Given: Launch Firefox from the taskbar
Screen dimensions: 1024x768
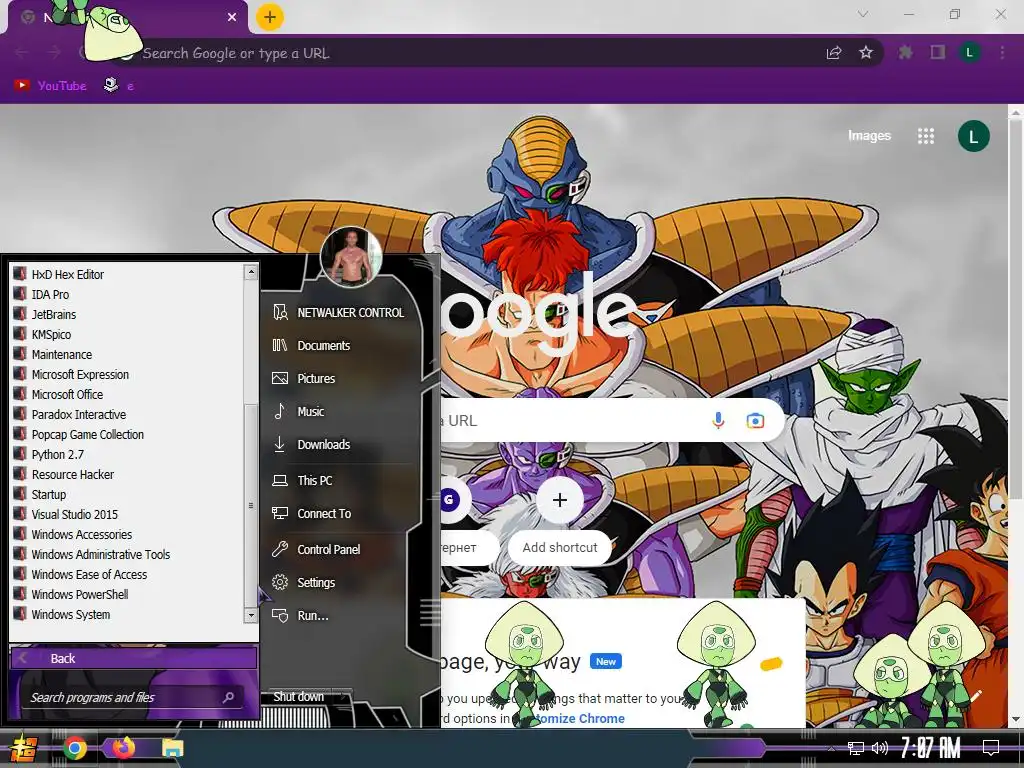Looking at the screenshot, I should (123, 747).
